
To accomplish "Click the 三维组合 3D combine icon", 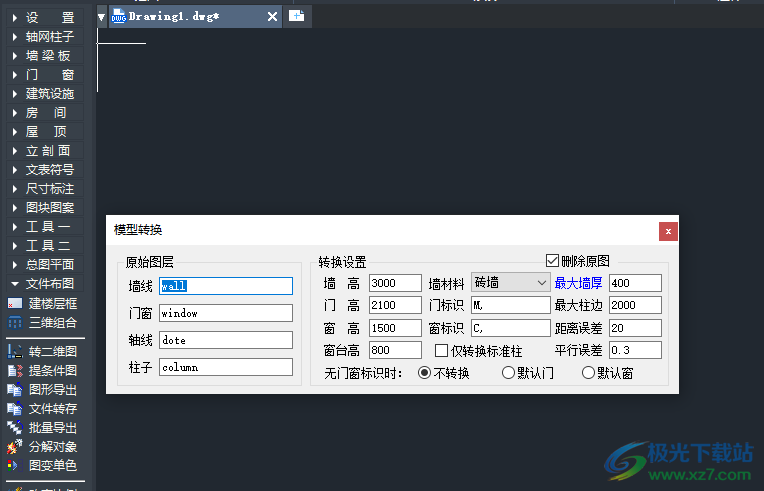I will (15, 322).
